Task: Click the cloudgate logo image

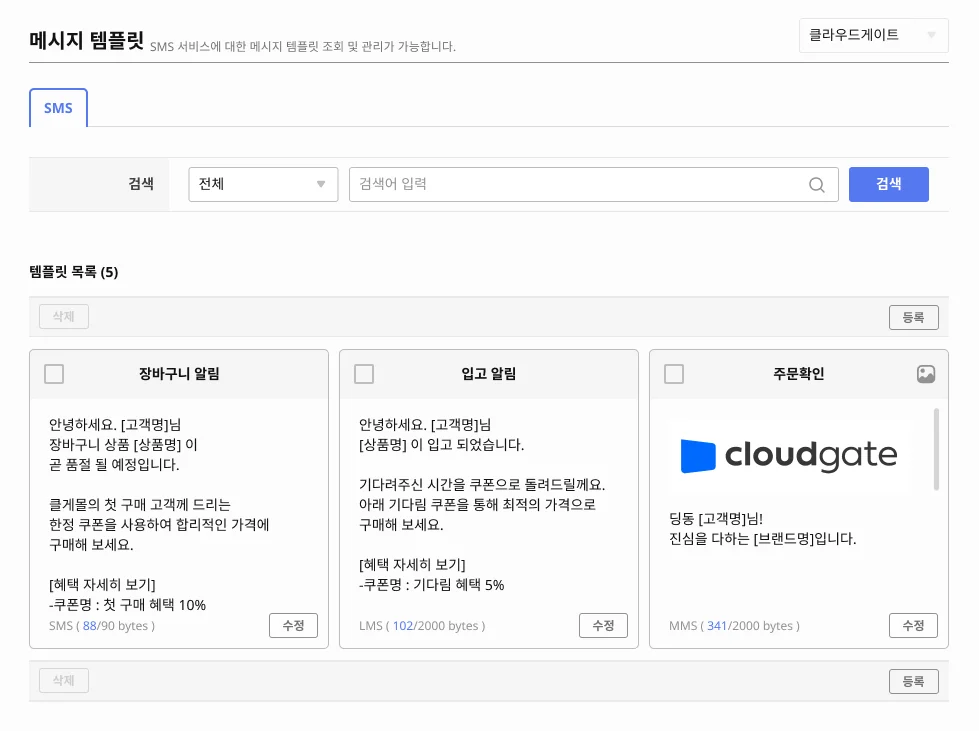Action: [x=790, y=453]
